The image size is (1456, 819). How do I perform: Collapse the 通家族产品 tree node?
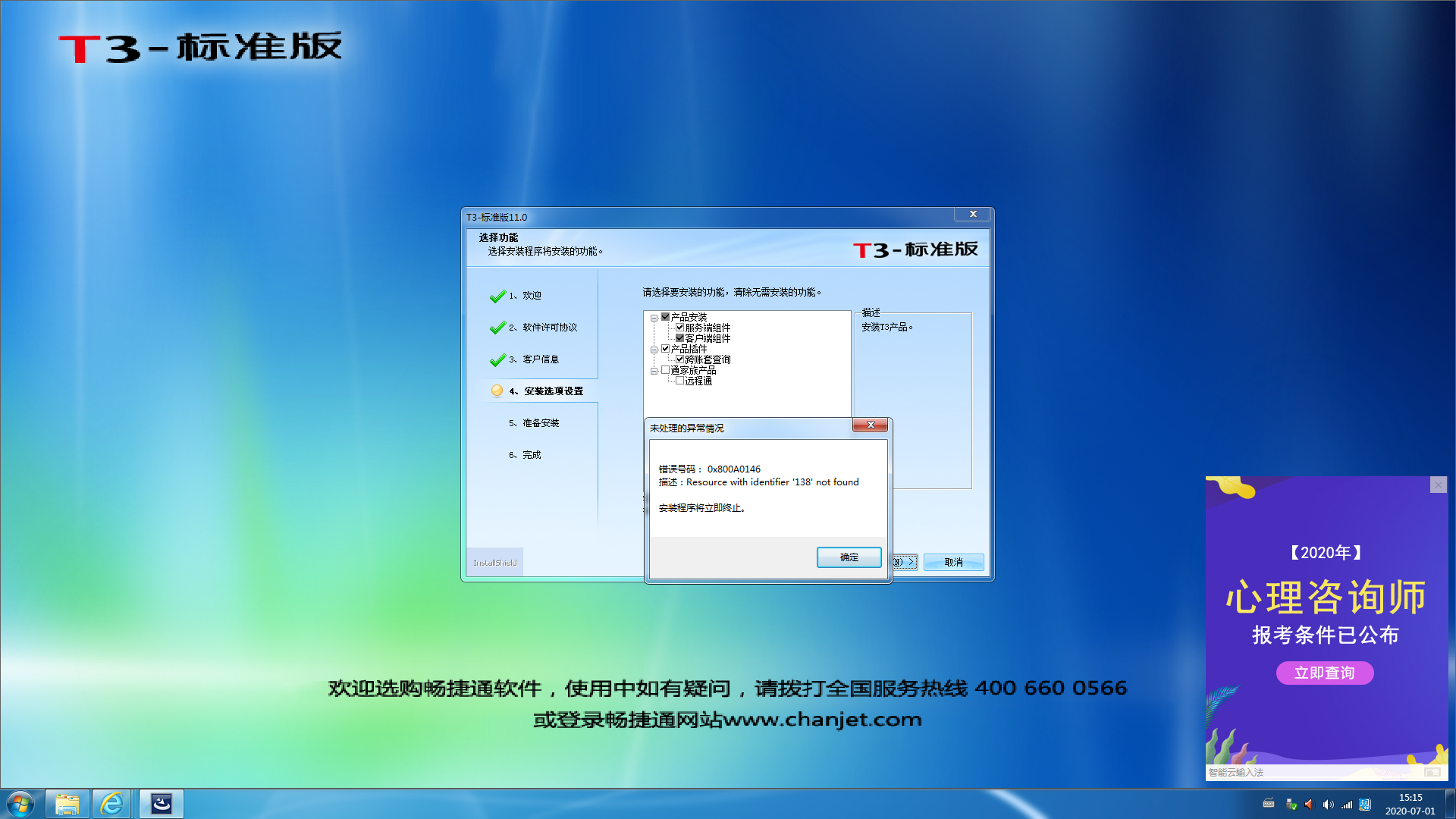click(654, 371)
